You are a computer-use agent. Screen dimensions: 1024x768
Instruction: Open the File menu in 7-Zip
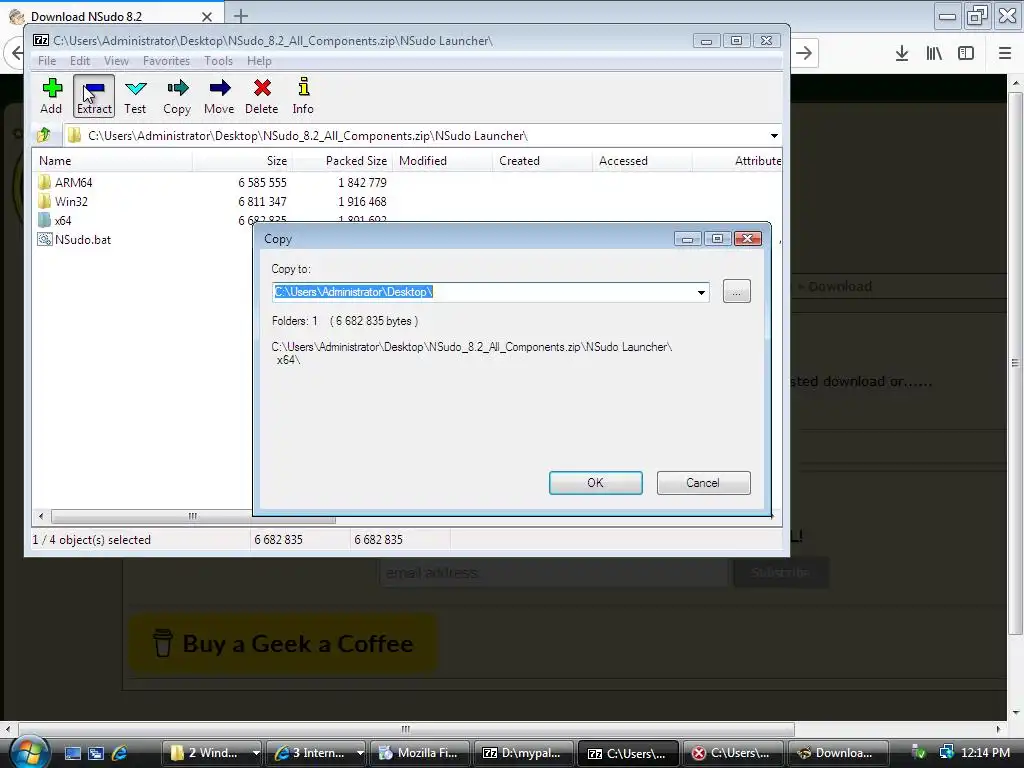(x=47, y=61)
